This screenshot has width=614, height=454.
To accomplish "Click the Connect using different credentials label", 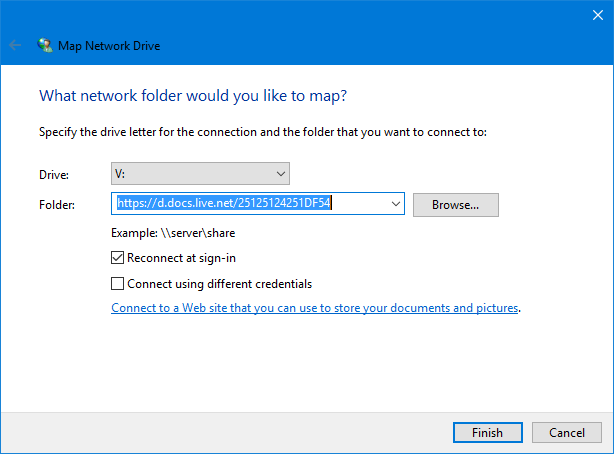I will 220,284.
